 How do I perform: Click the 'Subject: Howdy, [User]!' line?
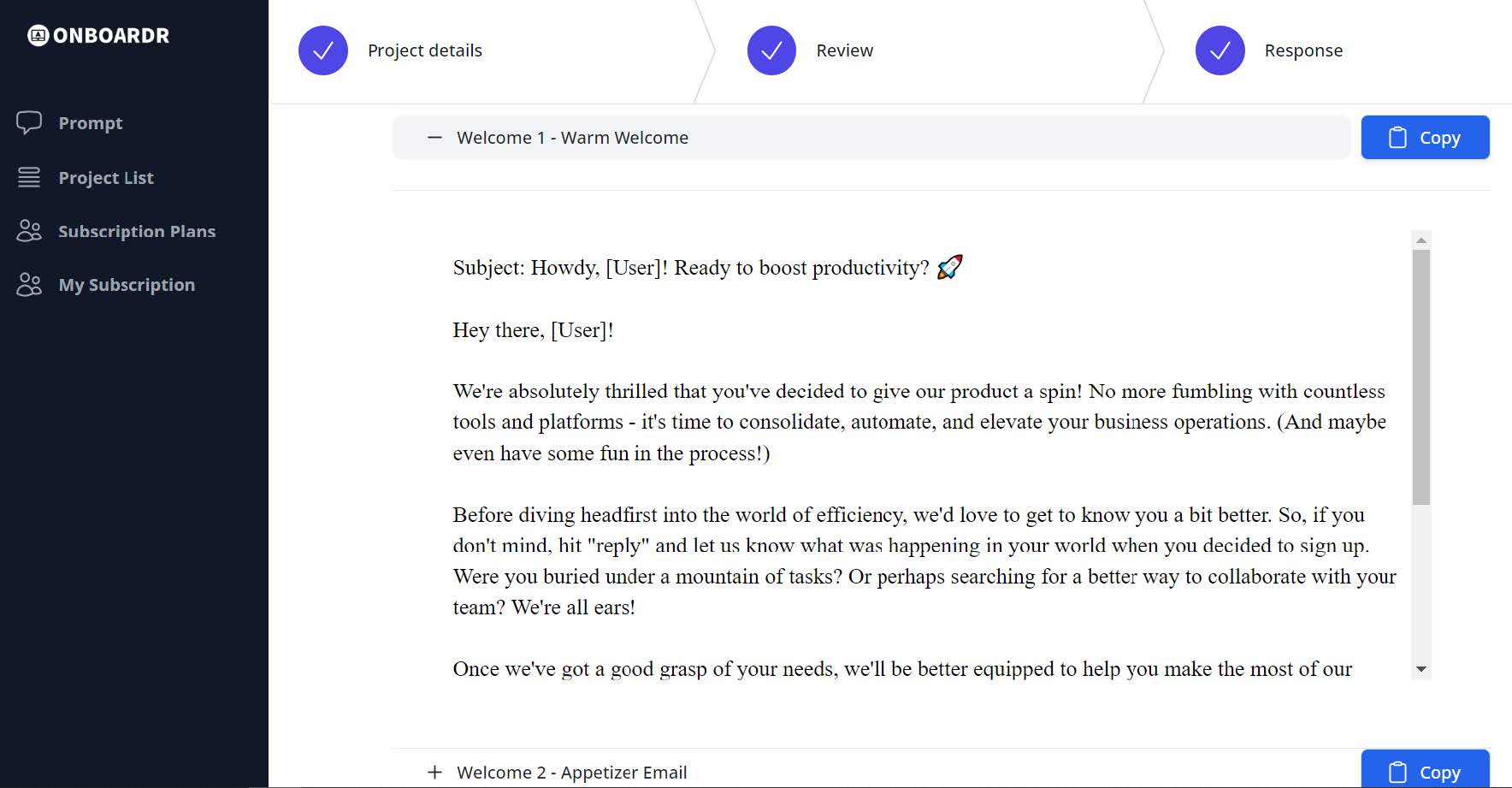click(x=708, y=268)
